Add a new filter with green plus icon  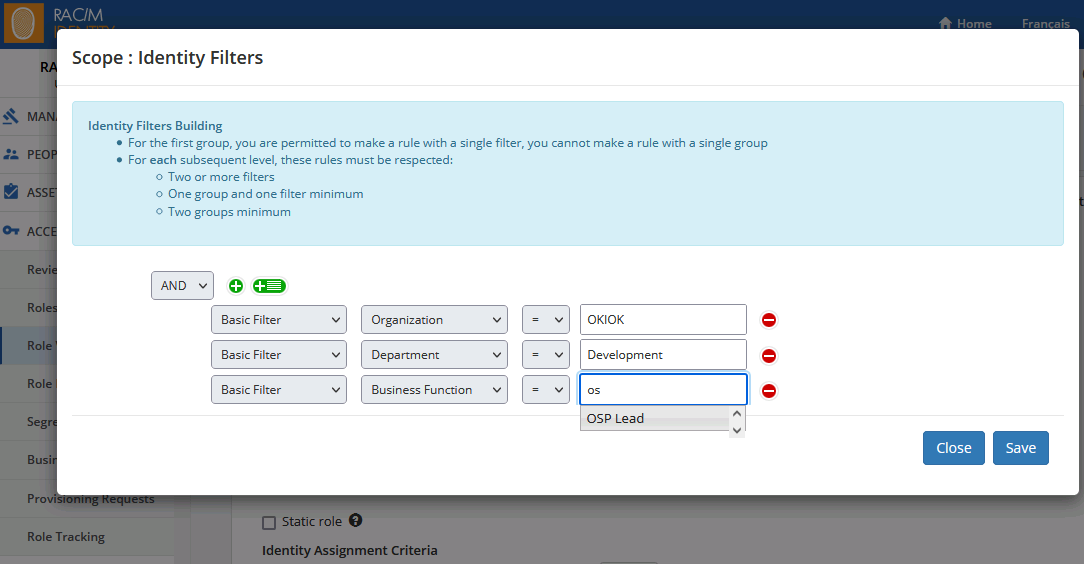click(236, 286)
